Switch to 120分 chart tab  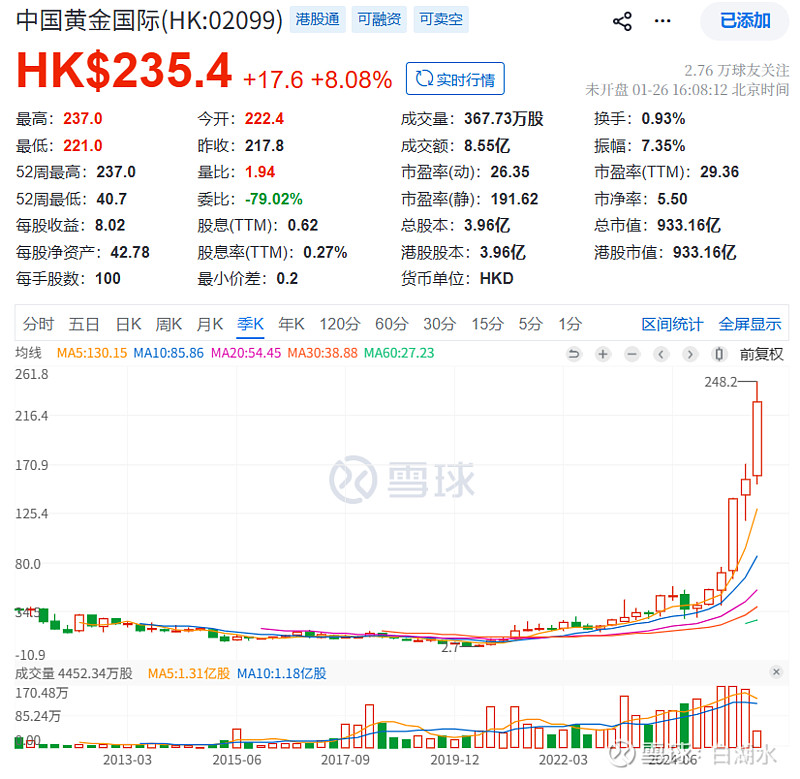340,324
